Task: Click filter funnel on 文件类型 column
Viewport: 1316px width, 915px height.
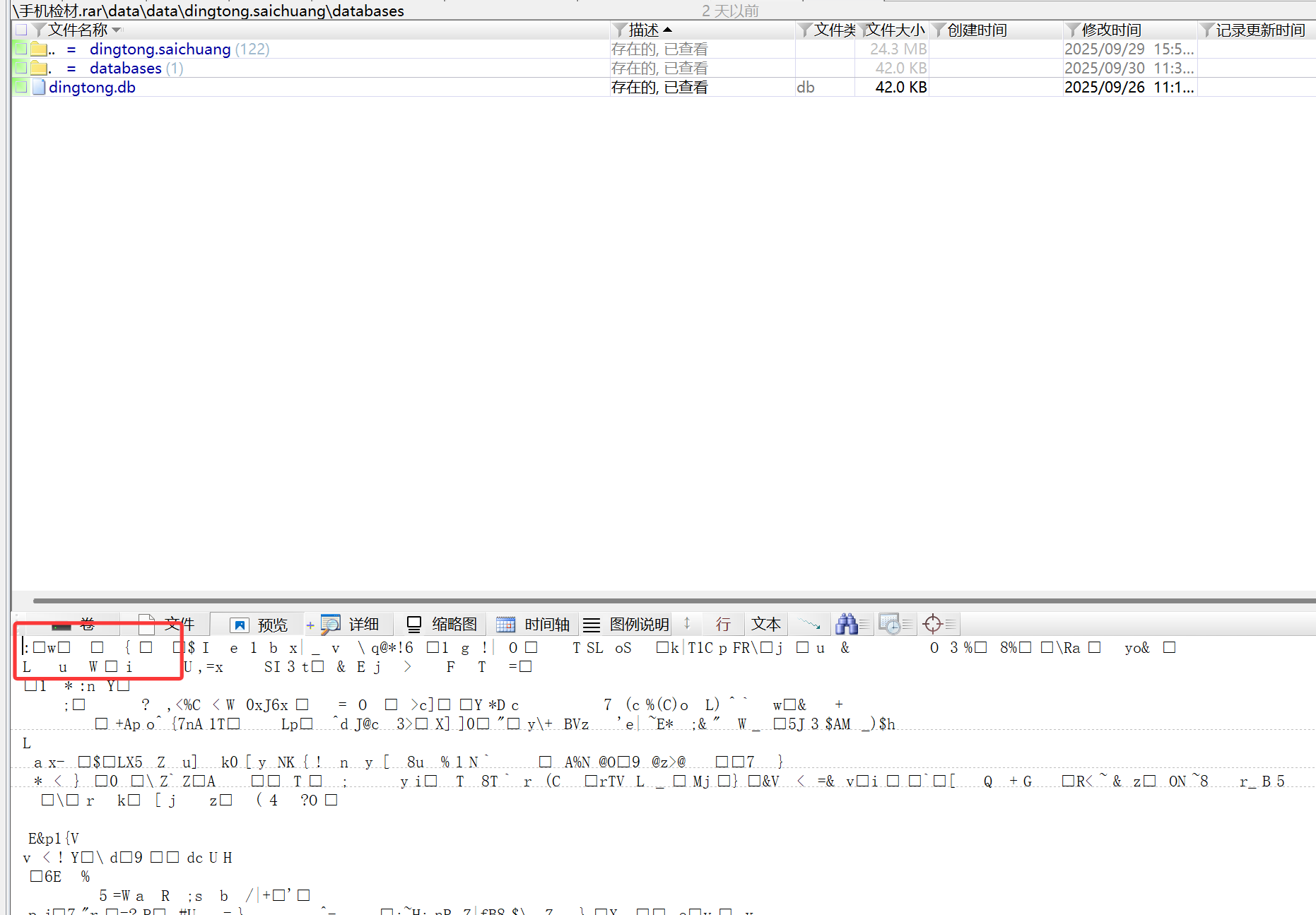Action: 804,30
